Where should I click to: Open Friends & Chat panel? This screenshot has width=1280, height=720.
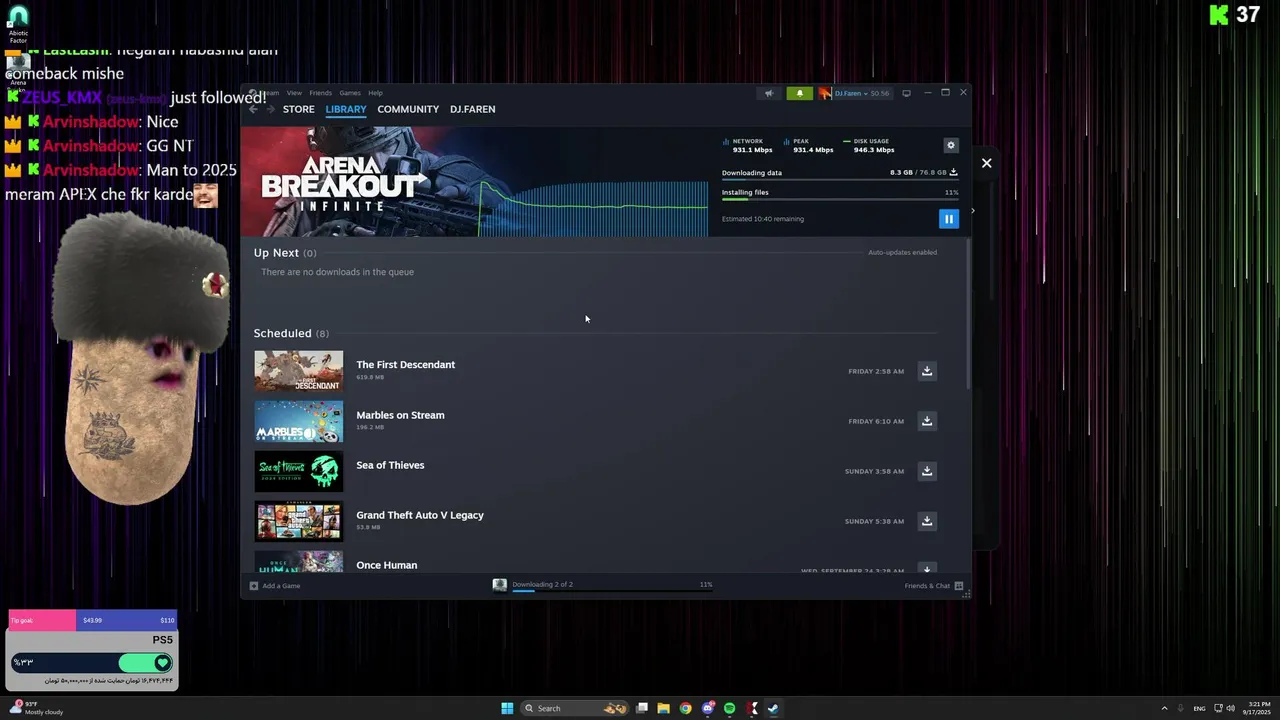click(x=933, y=586)
